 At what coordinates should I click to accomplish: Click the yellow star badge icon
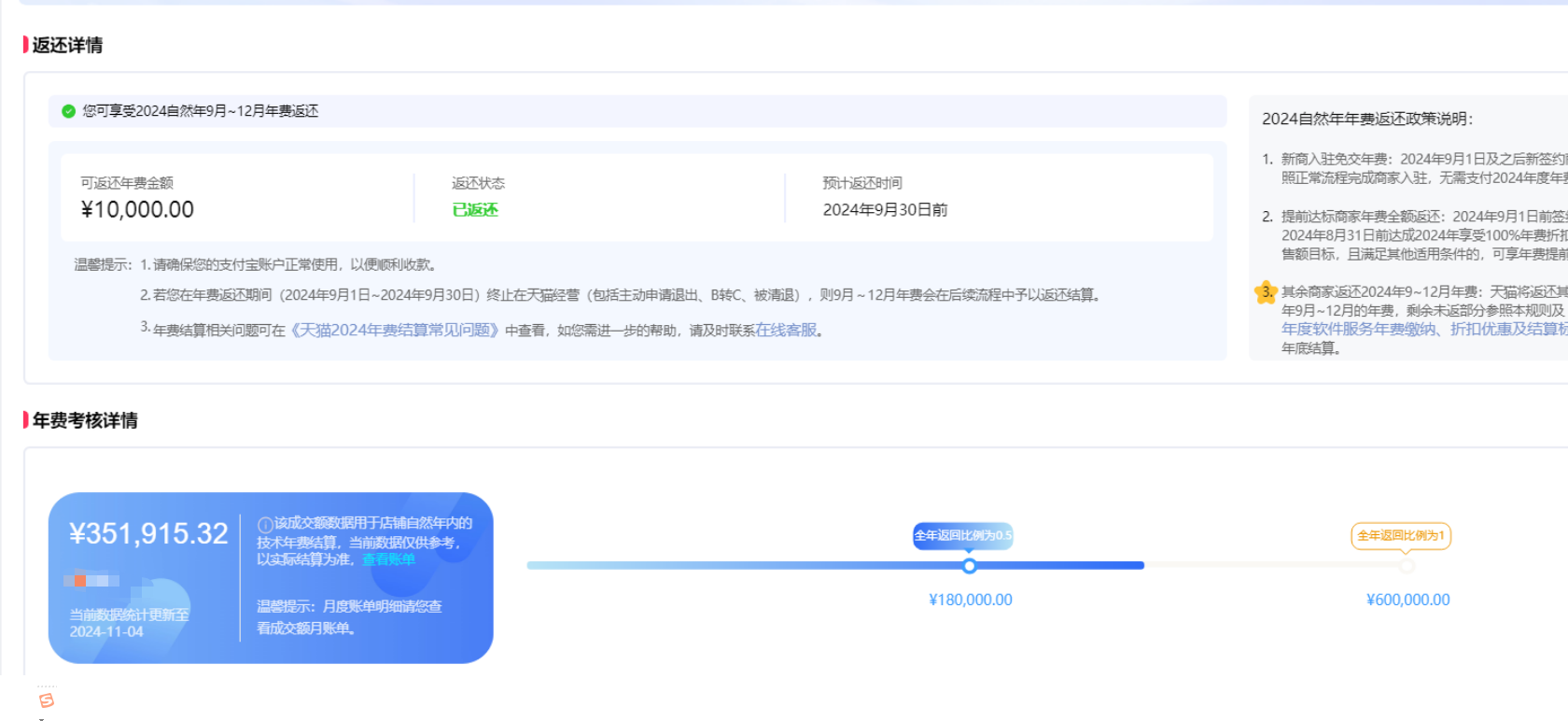pyautogui.click(x=1266, y=292)
